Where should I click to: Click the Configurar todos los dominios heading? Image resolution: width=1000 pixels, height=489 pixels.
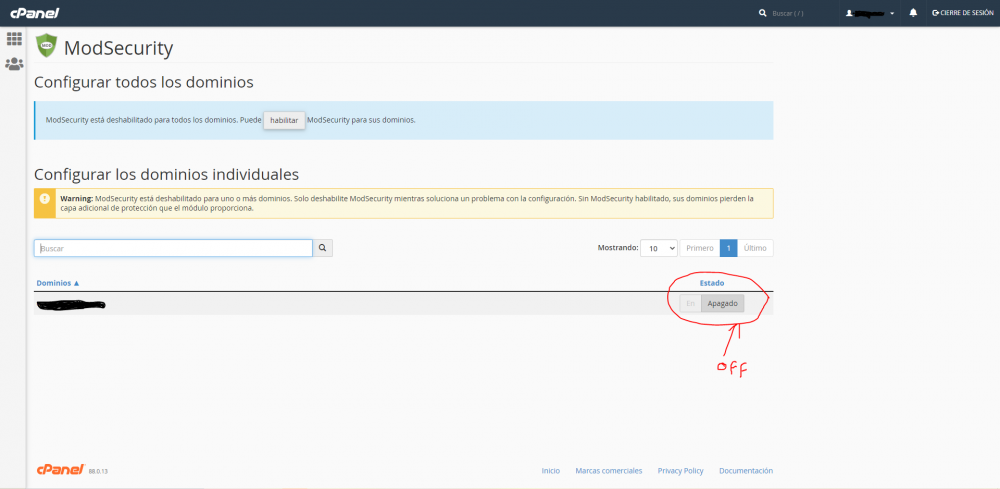pyautogui.click(x=143, y=82)
